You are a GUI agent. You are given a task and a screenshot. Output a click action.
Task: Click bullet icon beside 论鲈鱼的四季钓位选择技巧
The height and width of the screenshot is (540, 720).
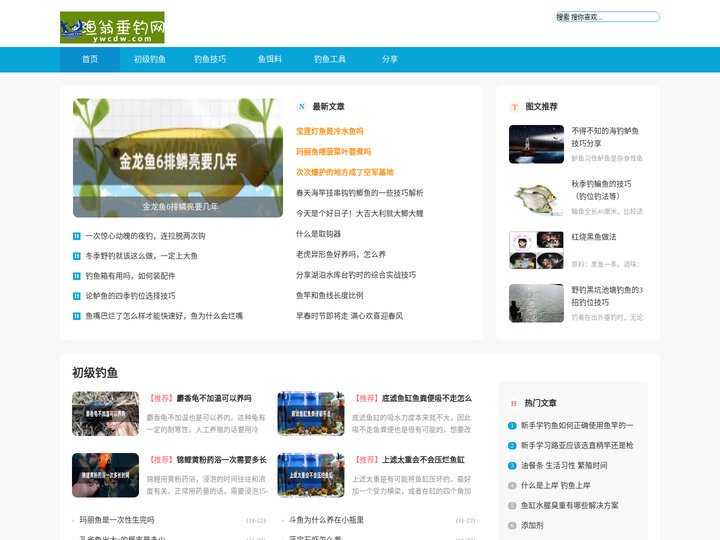(x=77, y=296)
